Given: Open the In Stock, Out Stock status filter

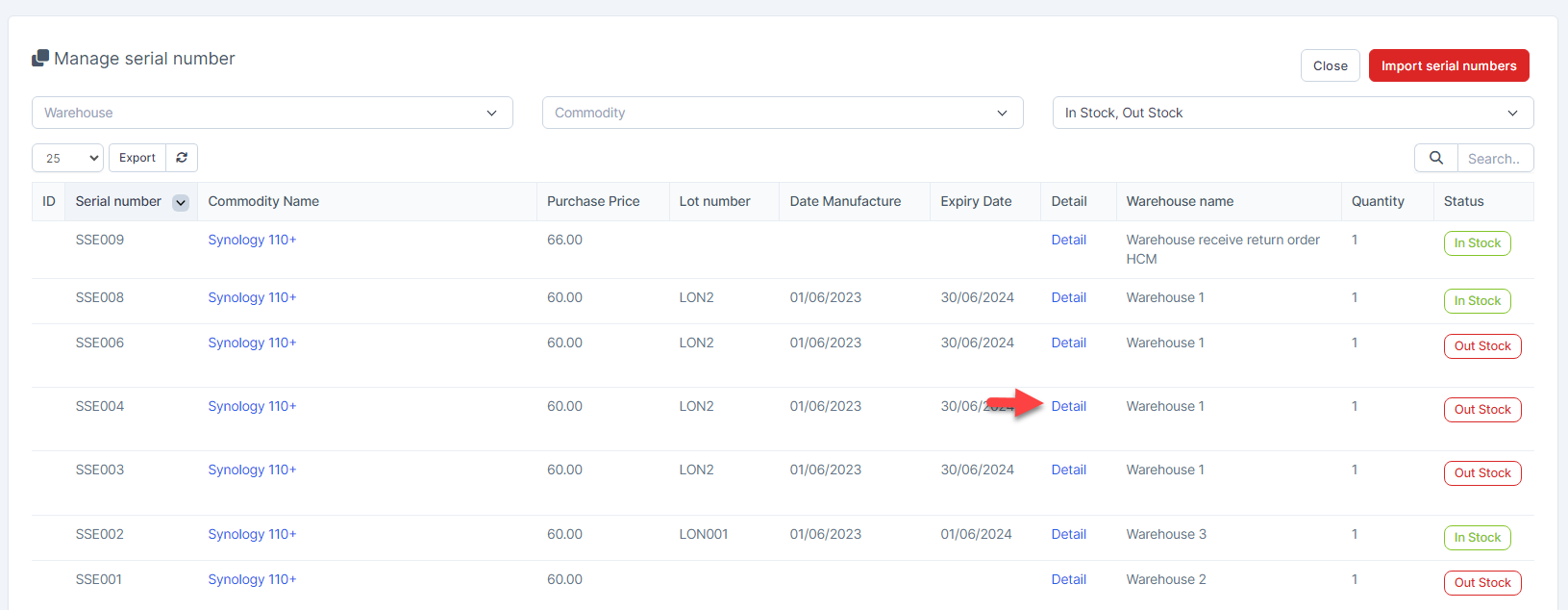Looking at the screenshot, I should [1292, 113].
